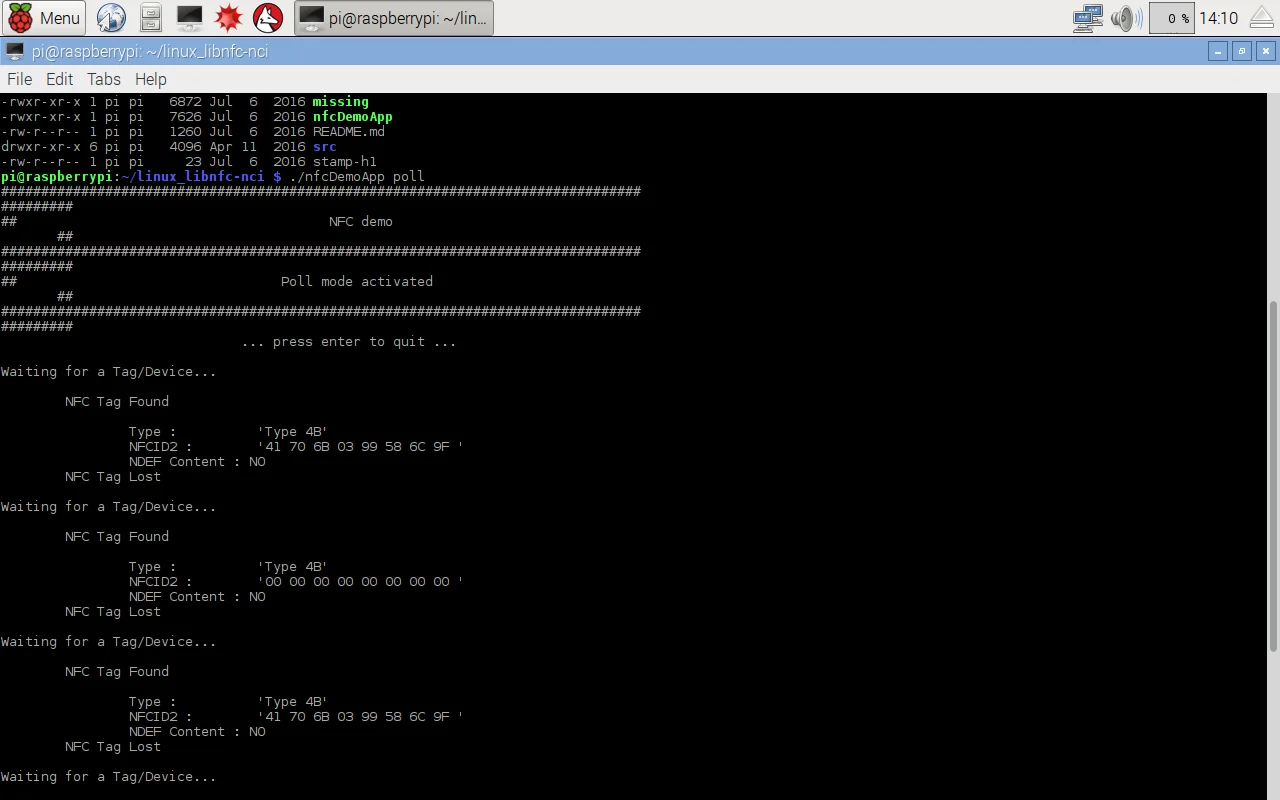Viewport: 1280px width, 800px height.
Task: Click the 'NFC demo' banner text
Action: 360,221
